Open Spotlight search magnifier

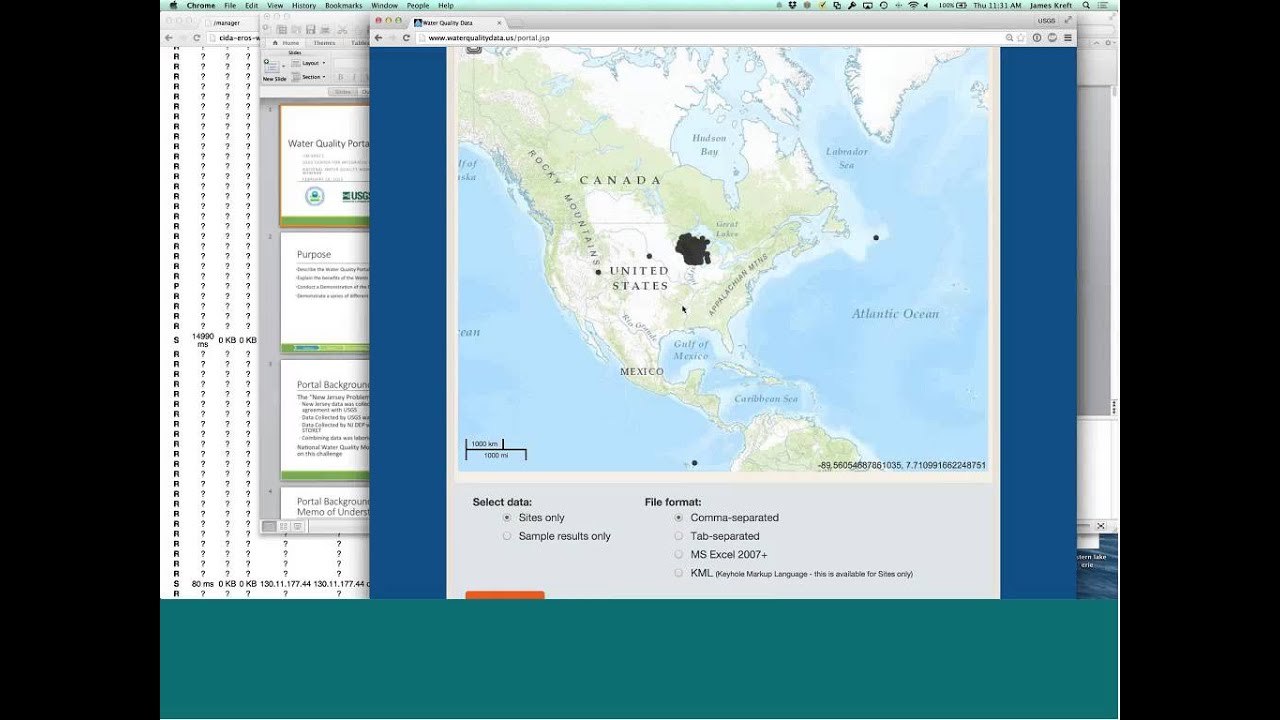pos(1086,5)
